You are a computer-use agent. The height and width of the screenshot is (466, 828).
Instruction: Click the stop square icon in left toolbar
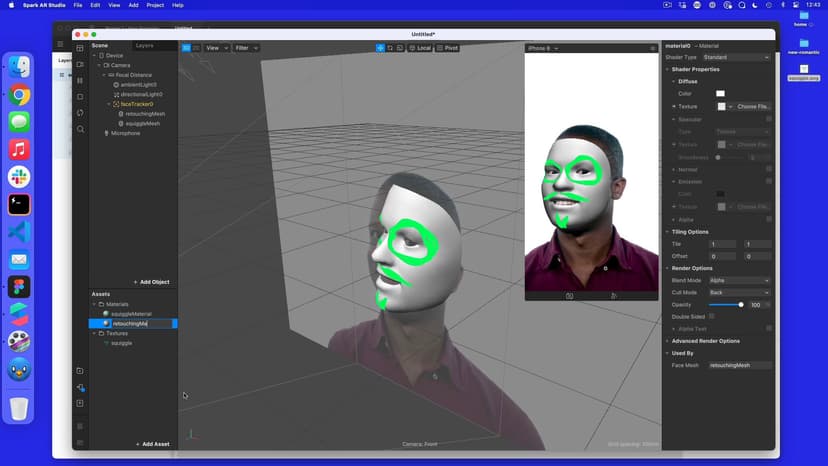[80, 97]
